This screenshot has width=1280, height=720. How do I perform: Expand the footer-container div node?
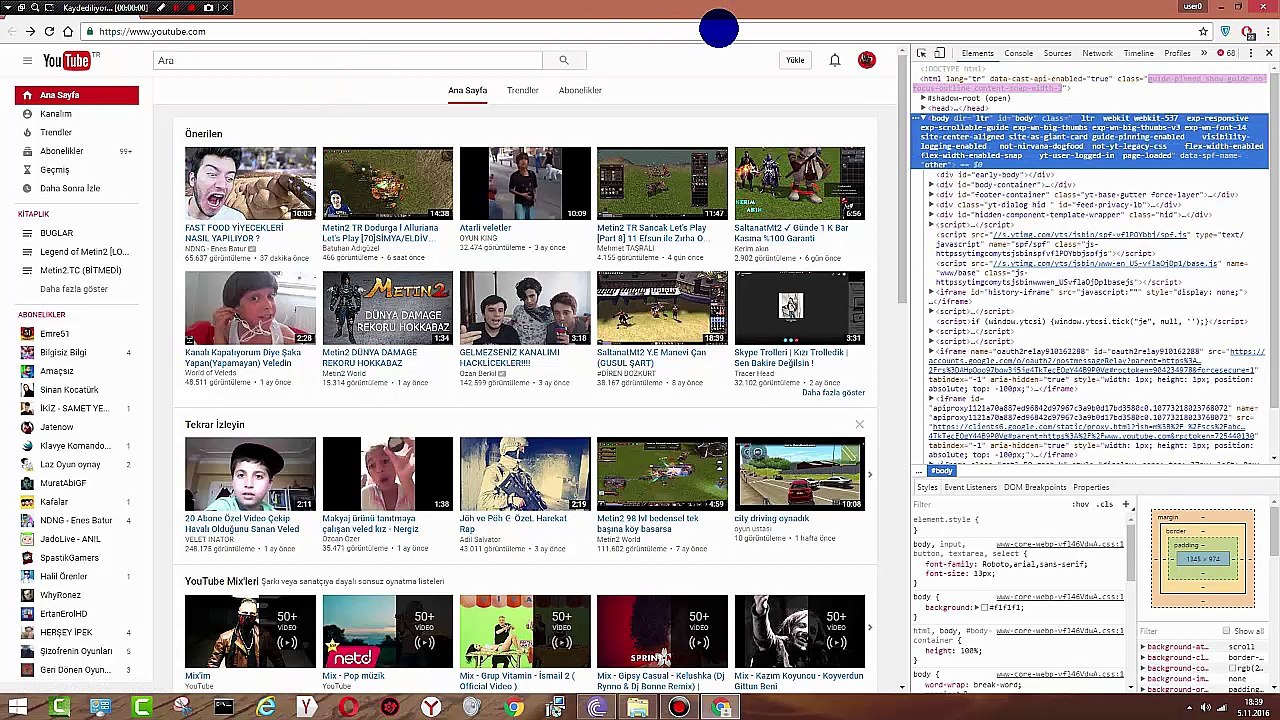coord(932,195)
